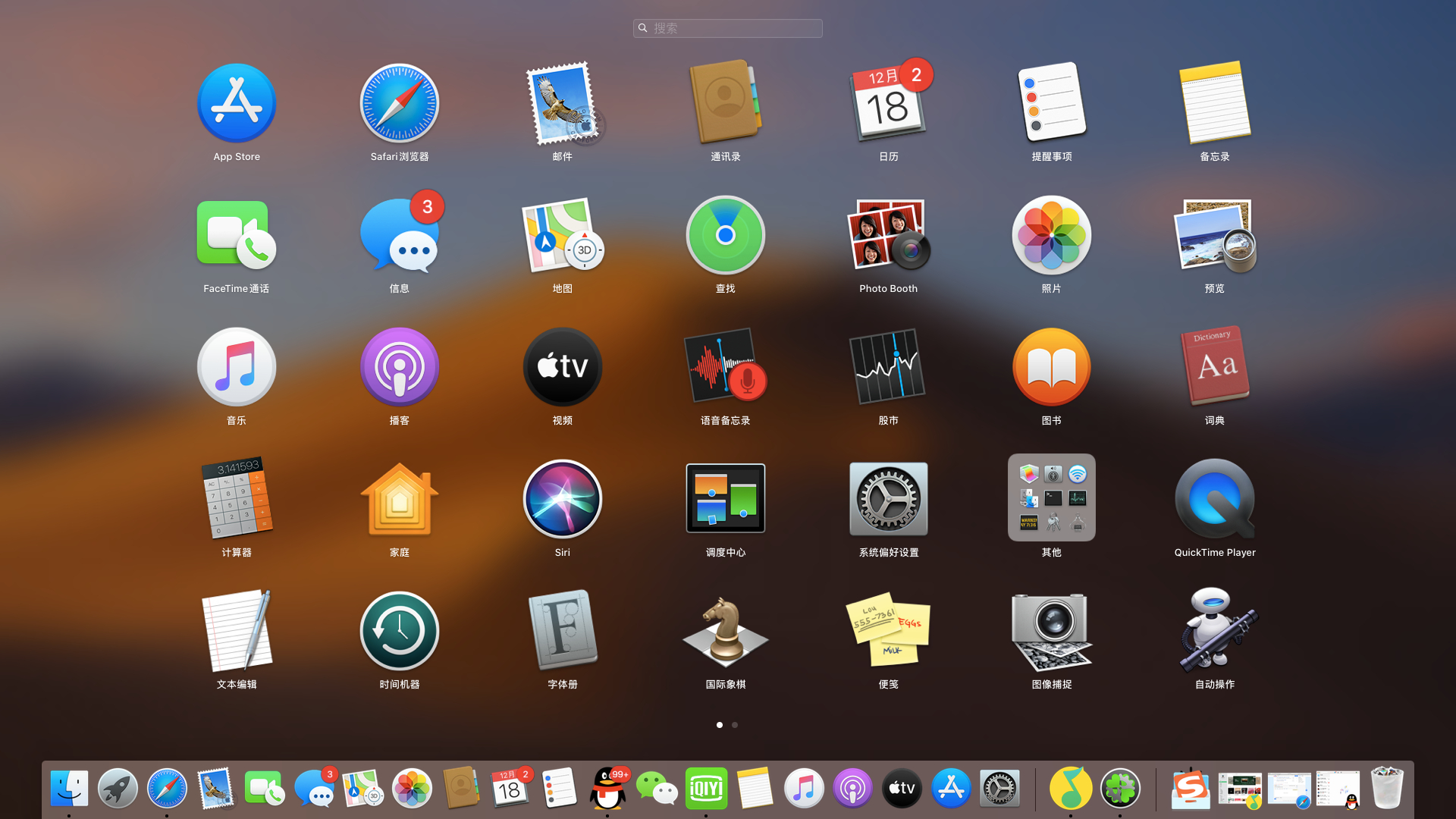
Task: Open the 语音备忘录 voice memos app
Action: pyautogui.click(x=725, y=367)
